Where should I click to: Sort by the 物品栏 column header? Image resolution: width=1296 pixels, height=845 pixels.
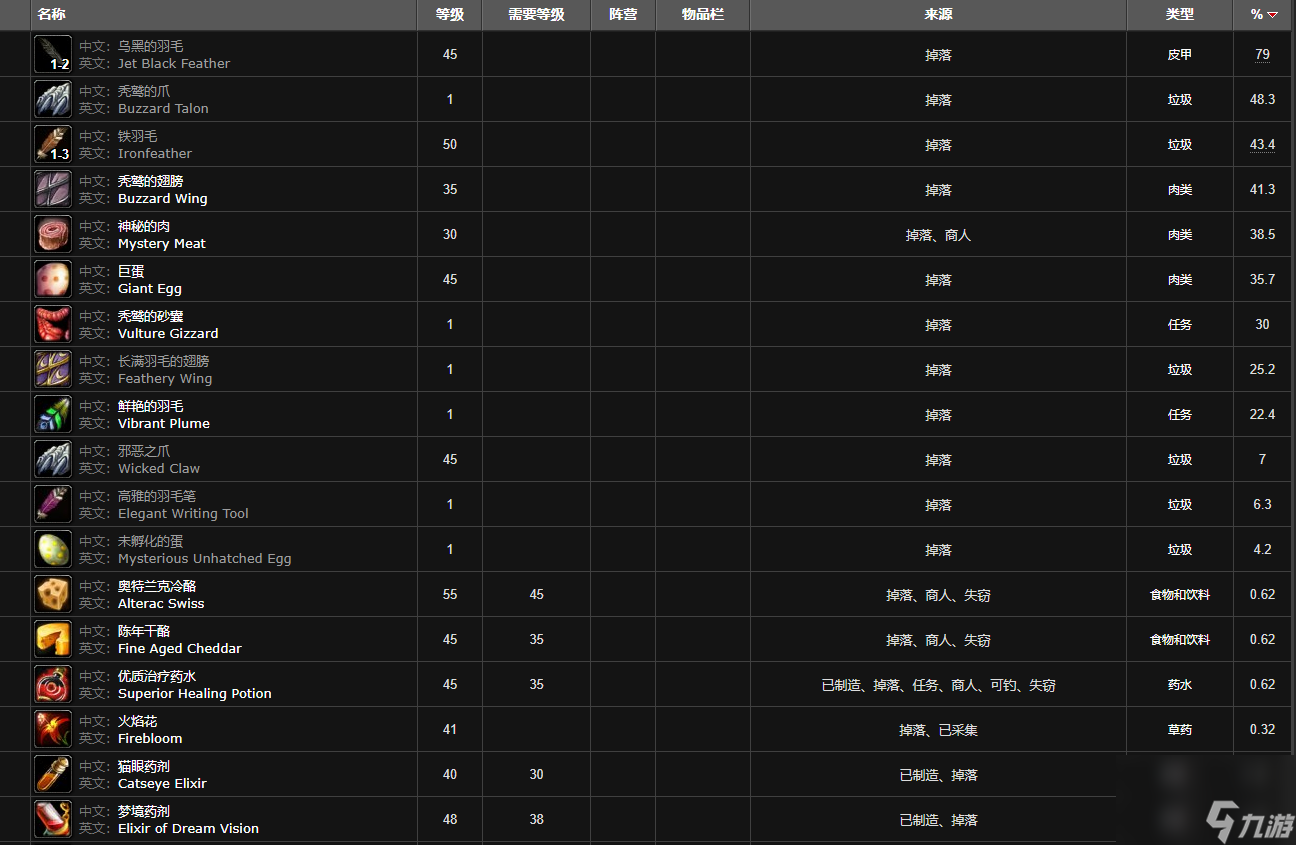click(703, 15)
